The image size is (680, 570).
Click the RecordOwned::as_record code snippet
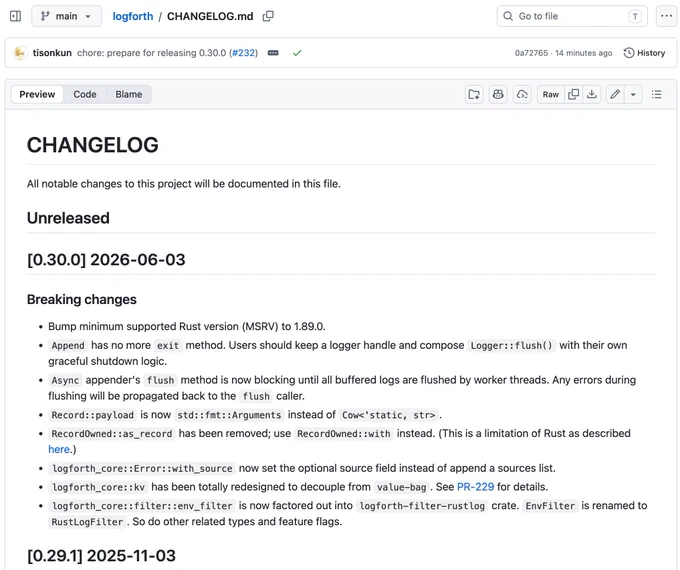point(112,434)
